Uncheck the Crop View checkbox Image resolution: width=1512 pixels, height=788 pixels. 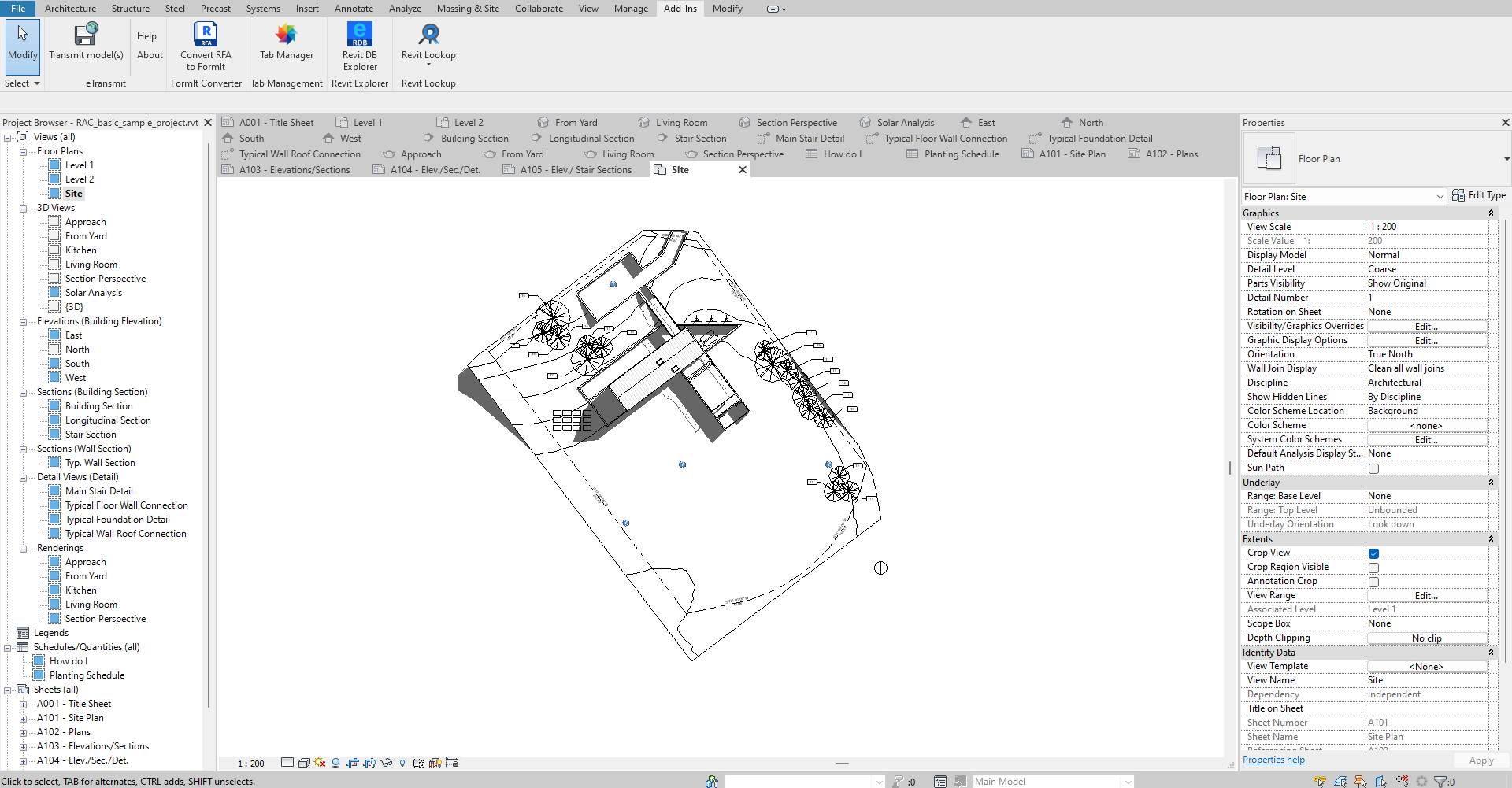point(1374,553)
